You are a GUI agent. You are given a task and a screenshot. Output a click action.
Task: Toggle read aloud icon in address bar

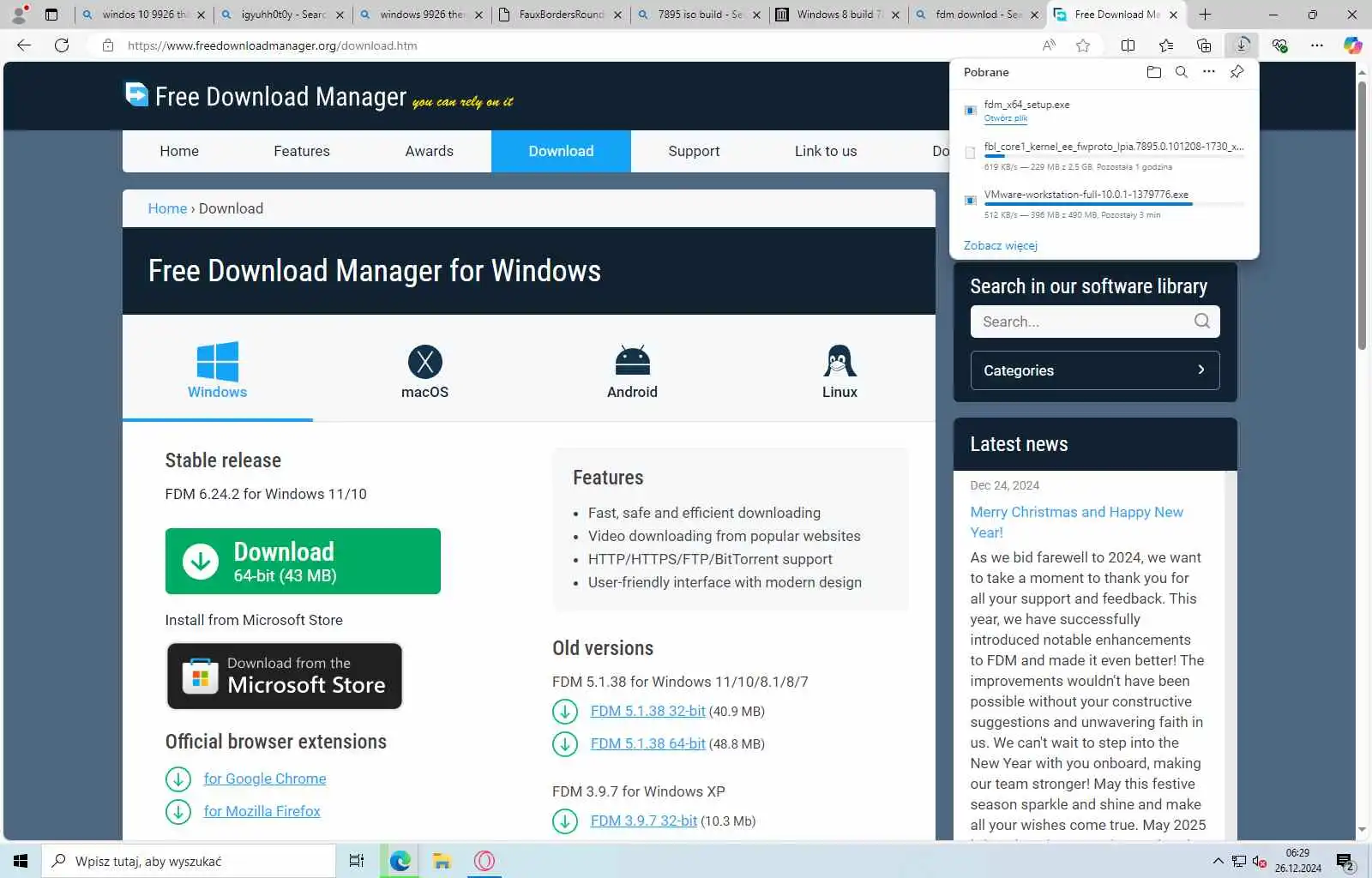(1049, 45)
